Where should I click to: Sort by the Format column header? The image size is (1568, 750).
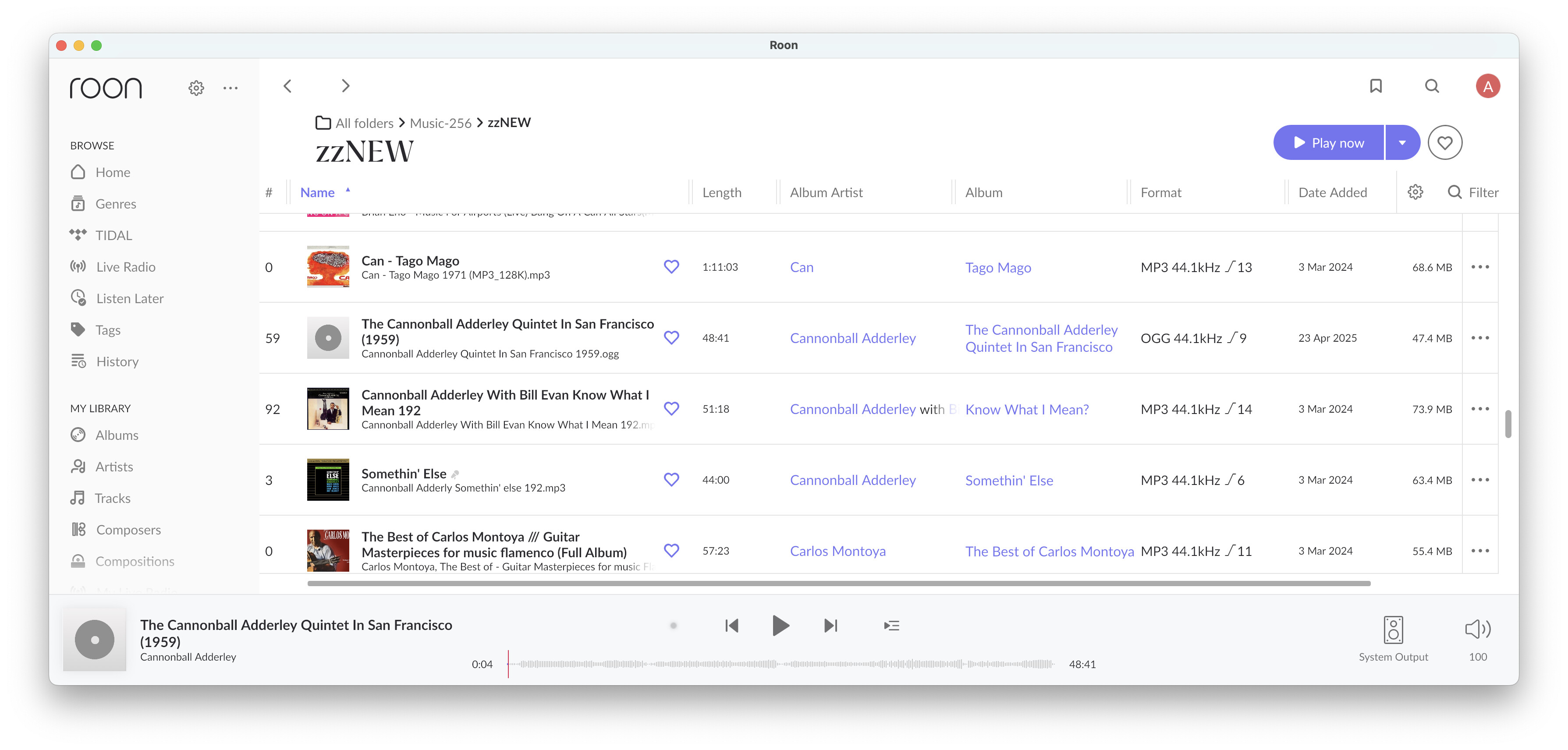1161,192
